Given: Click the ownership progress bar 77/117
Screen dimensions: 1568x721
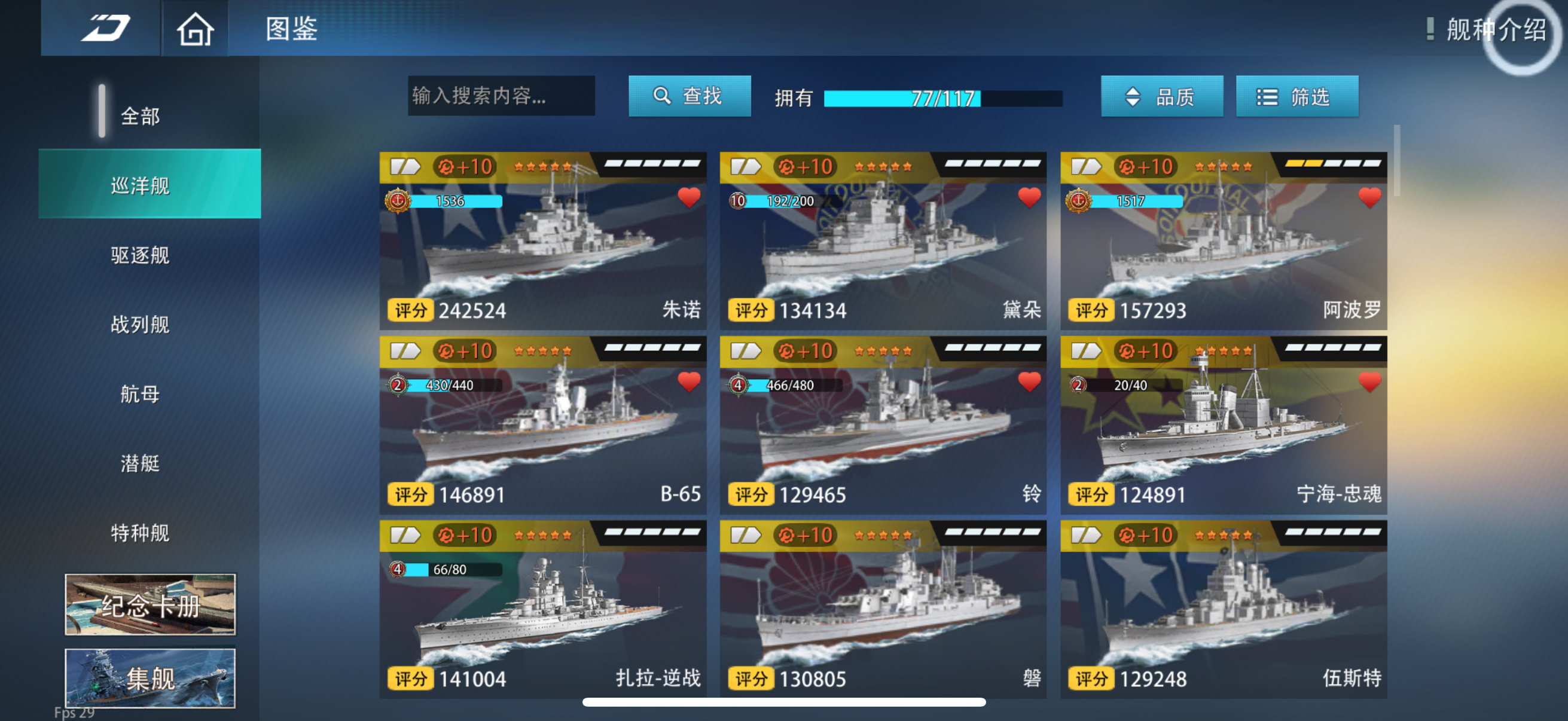Looking at the screenshot, I should [943, 98].
